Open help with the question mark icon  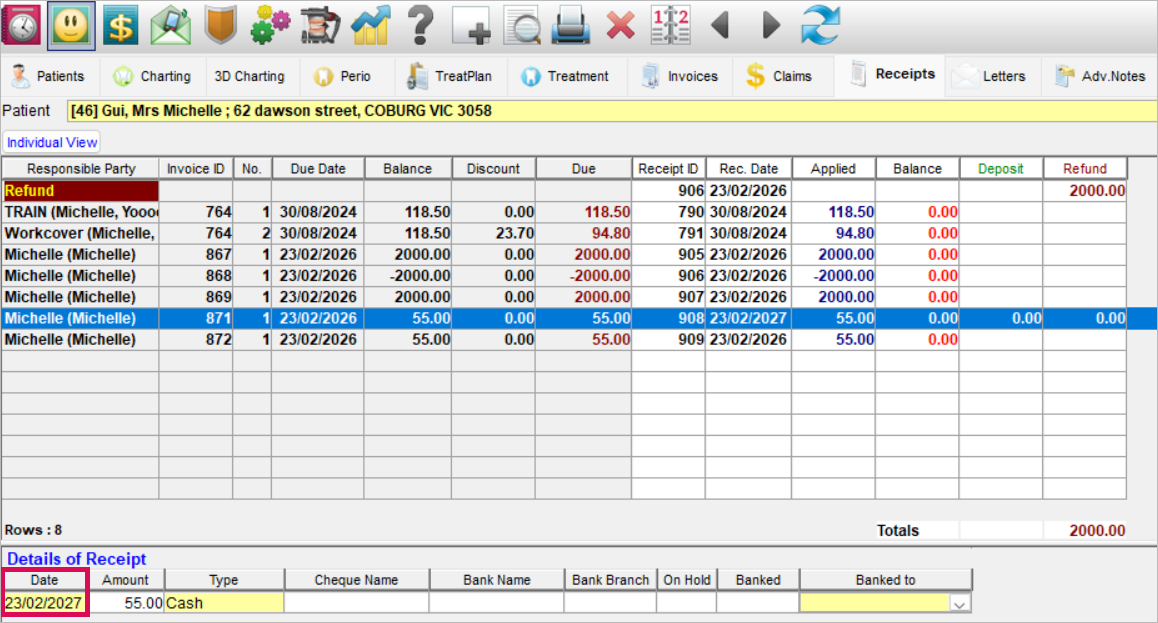421,25
